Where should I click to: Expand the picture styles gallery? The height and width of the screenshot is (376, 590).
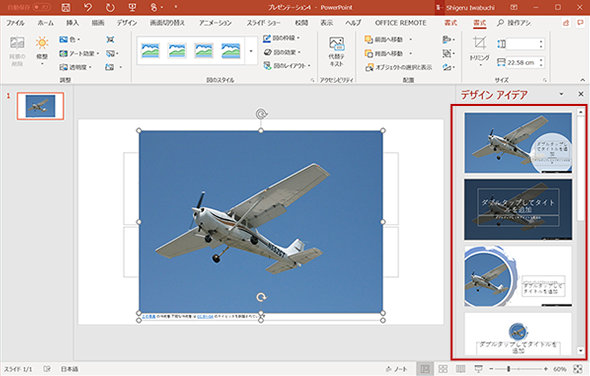tap(251, 51)
